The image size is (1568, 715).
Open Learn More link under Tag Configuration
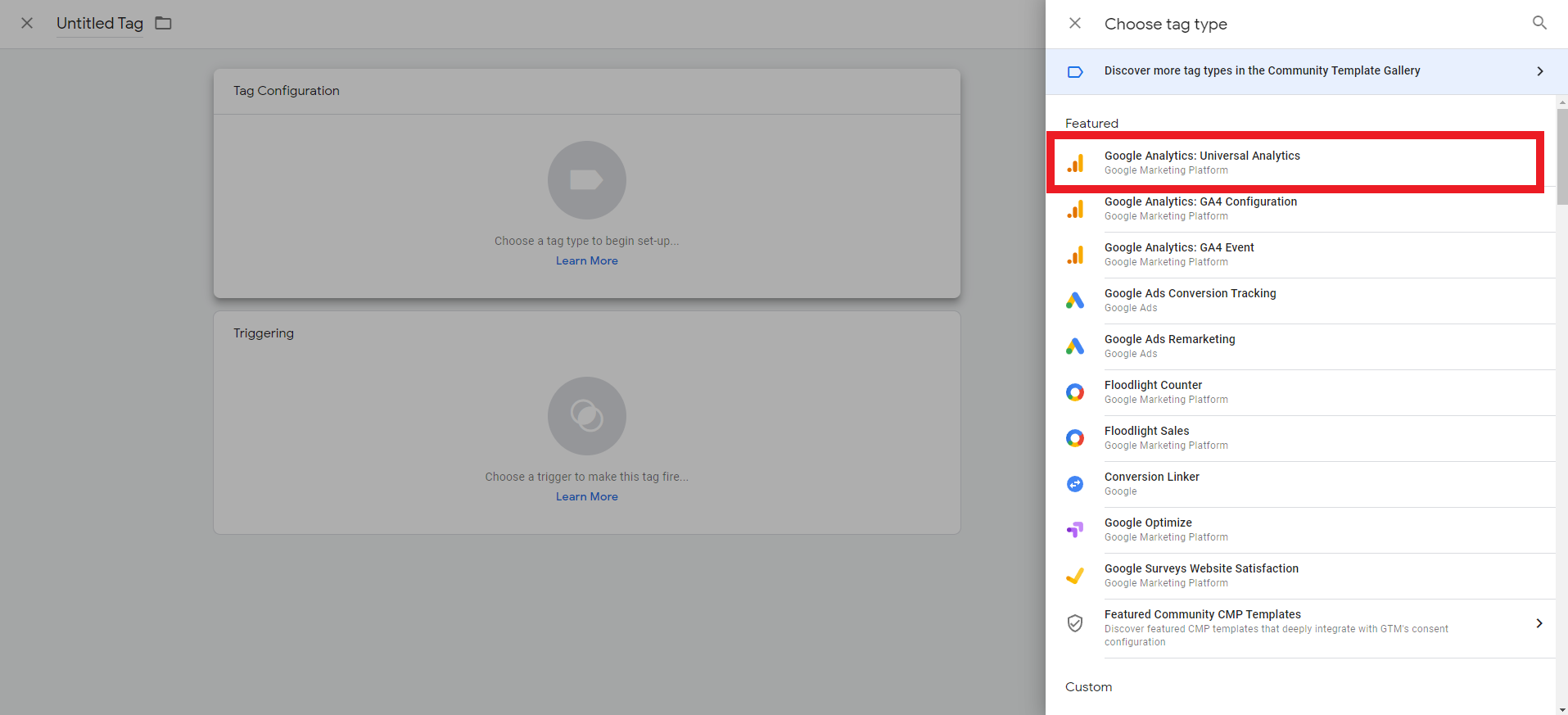pyautogui.click(x=586, y=260)
